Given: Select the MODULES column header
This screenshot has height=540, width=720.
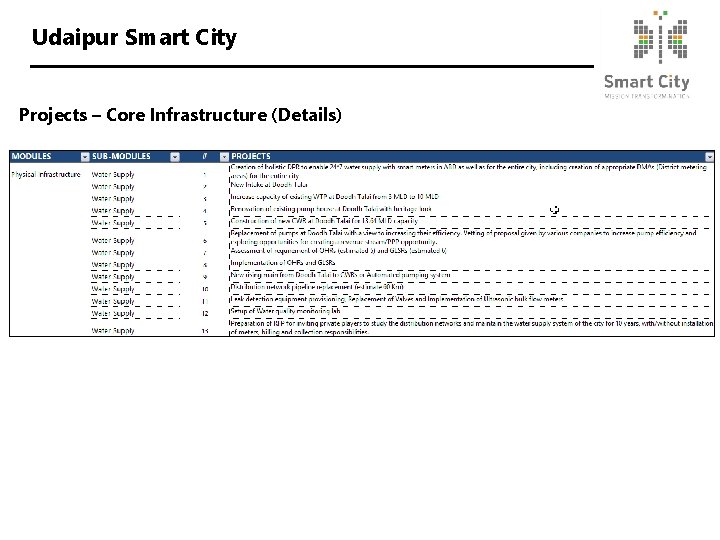Looking at the screenshot, I should (31, 156).
